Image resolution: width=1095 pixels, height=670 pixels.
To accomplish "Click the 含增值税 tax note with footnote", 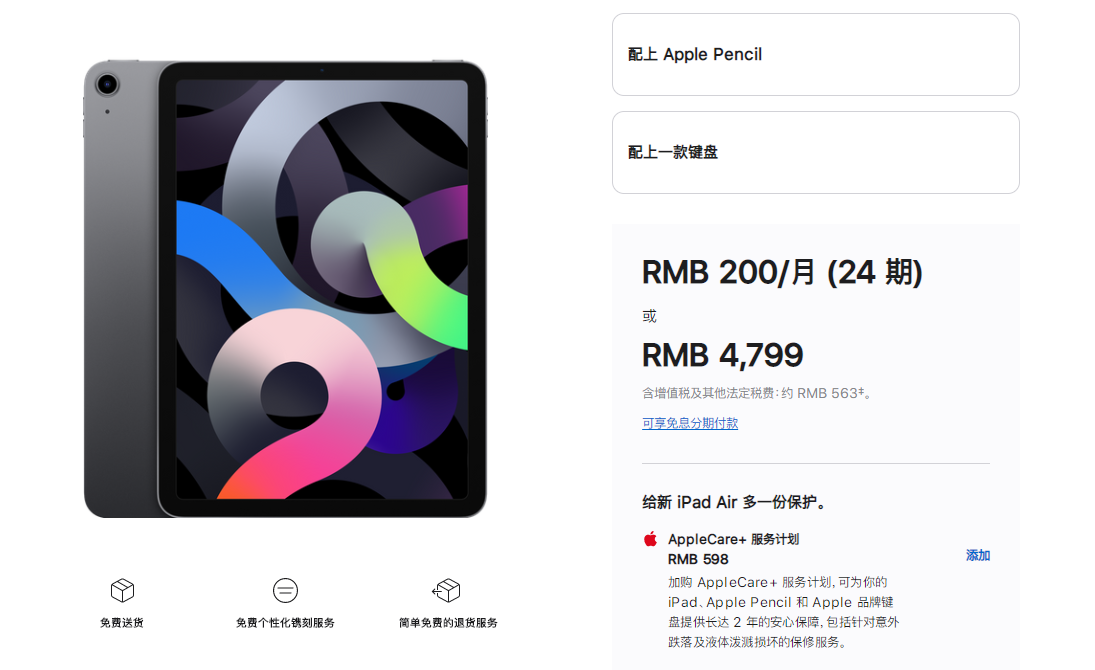I will point(756,393).
